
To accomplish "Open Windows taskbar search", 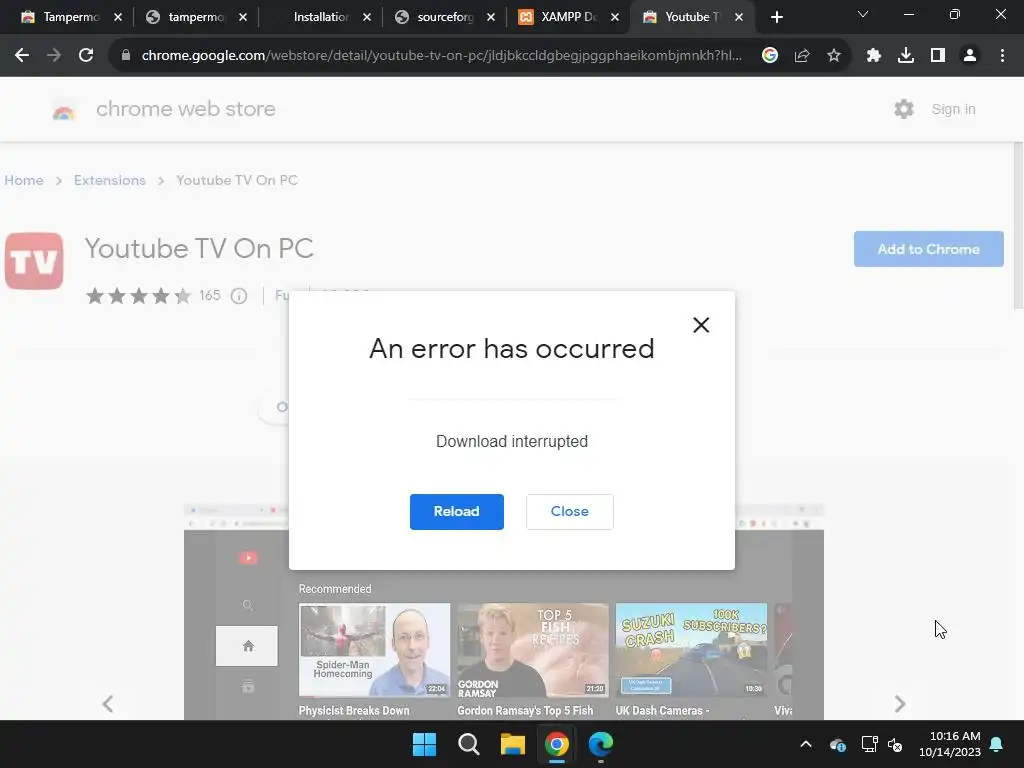I will 468,744.
